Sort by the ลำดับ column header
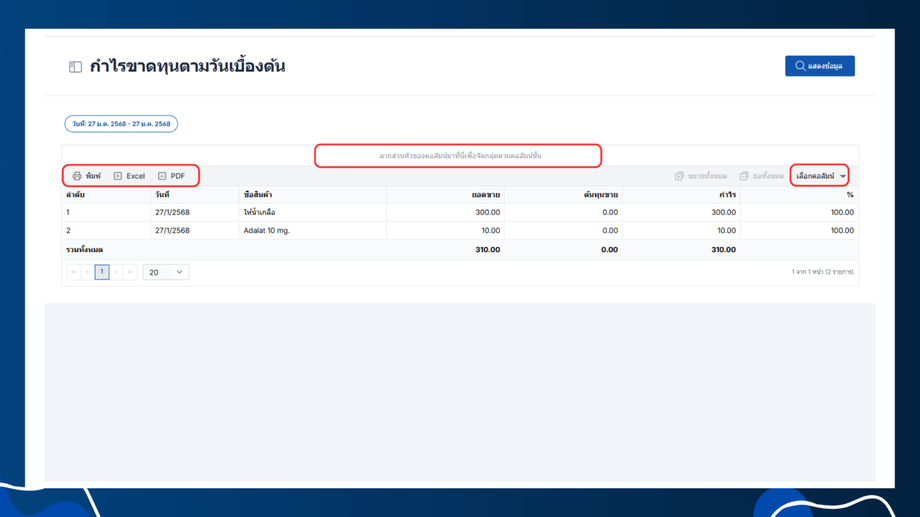The height and width of the screenshot is (517, 920). pyautogui.click(x=106, y=195)
